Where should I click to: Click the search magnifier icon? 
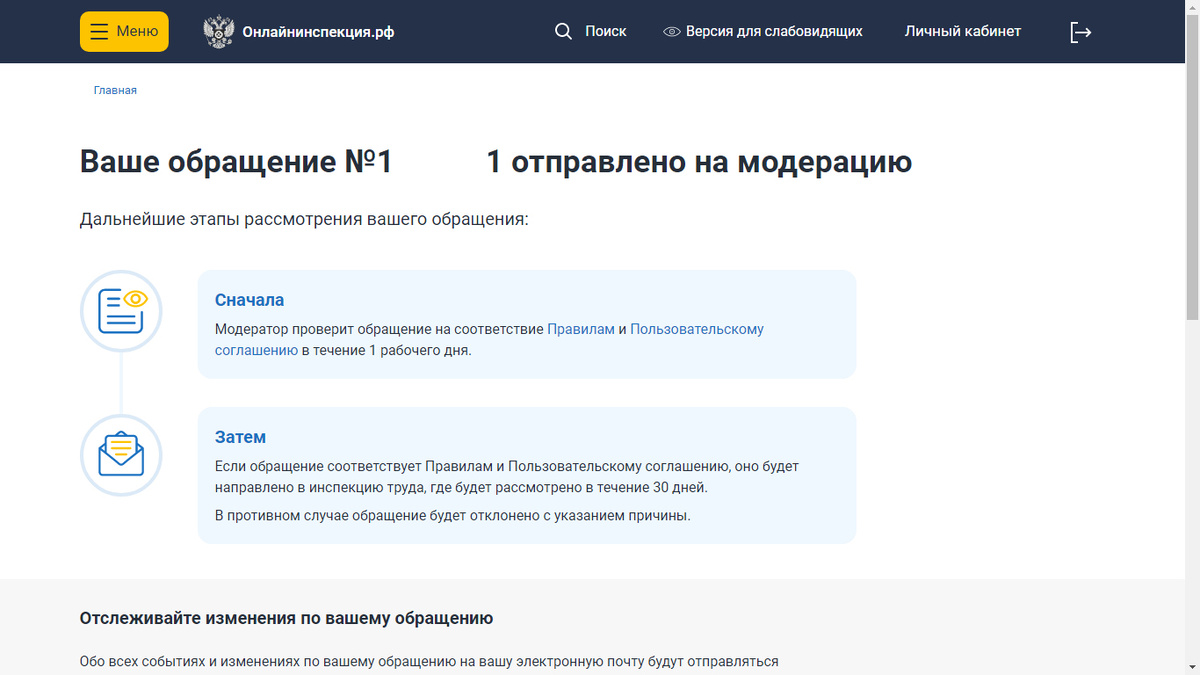coord(564,31)
